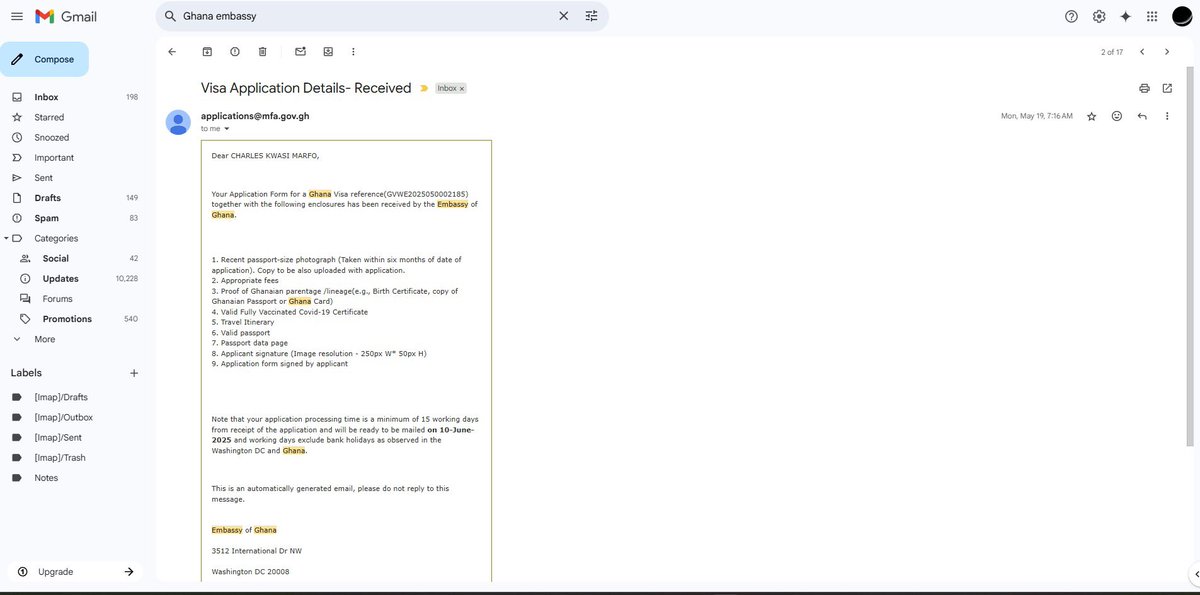Create a new label plus icon

point(134,373)
